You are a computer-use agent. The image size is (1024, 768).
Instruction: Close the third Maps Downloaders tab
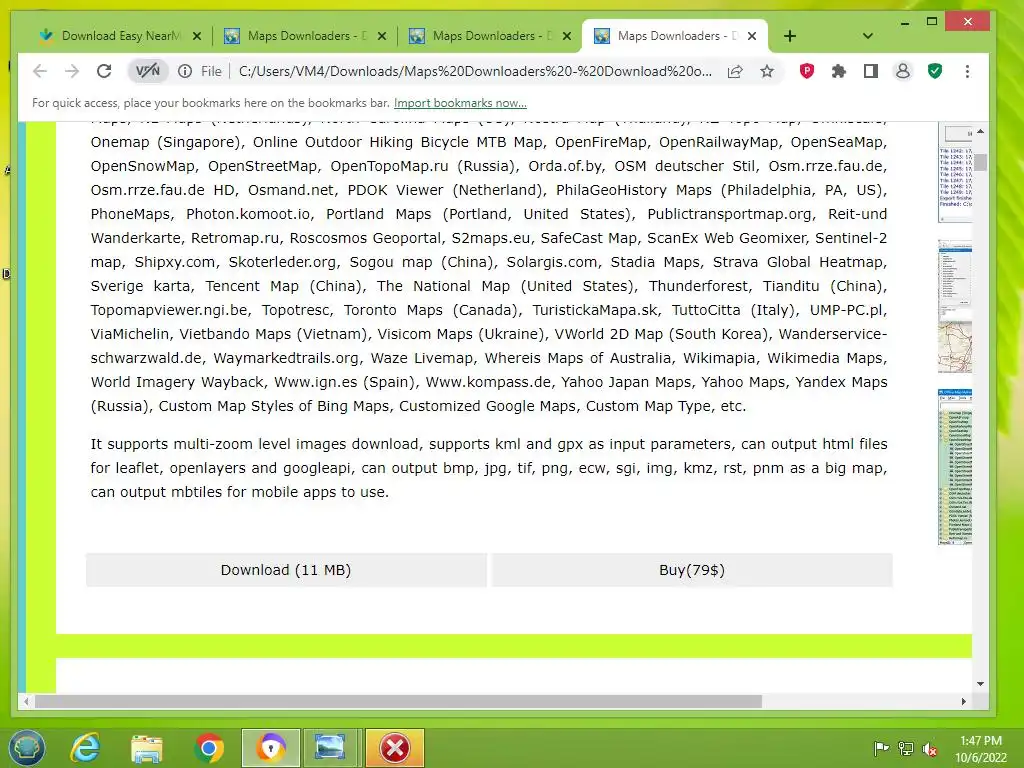(x=567, y=37)
